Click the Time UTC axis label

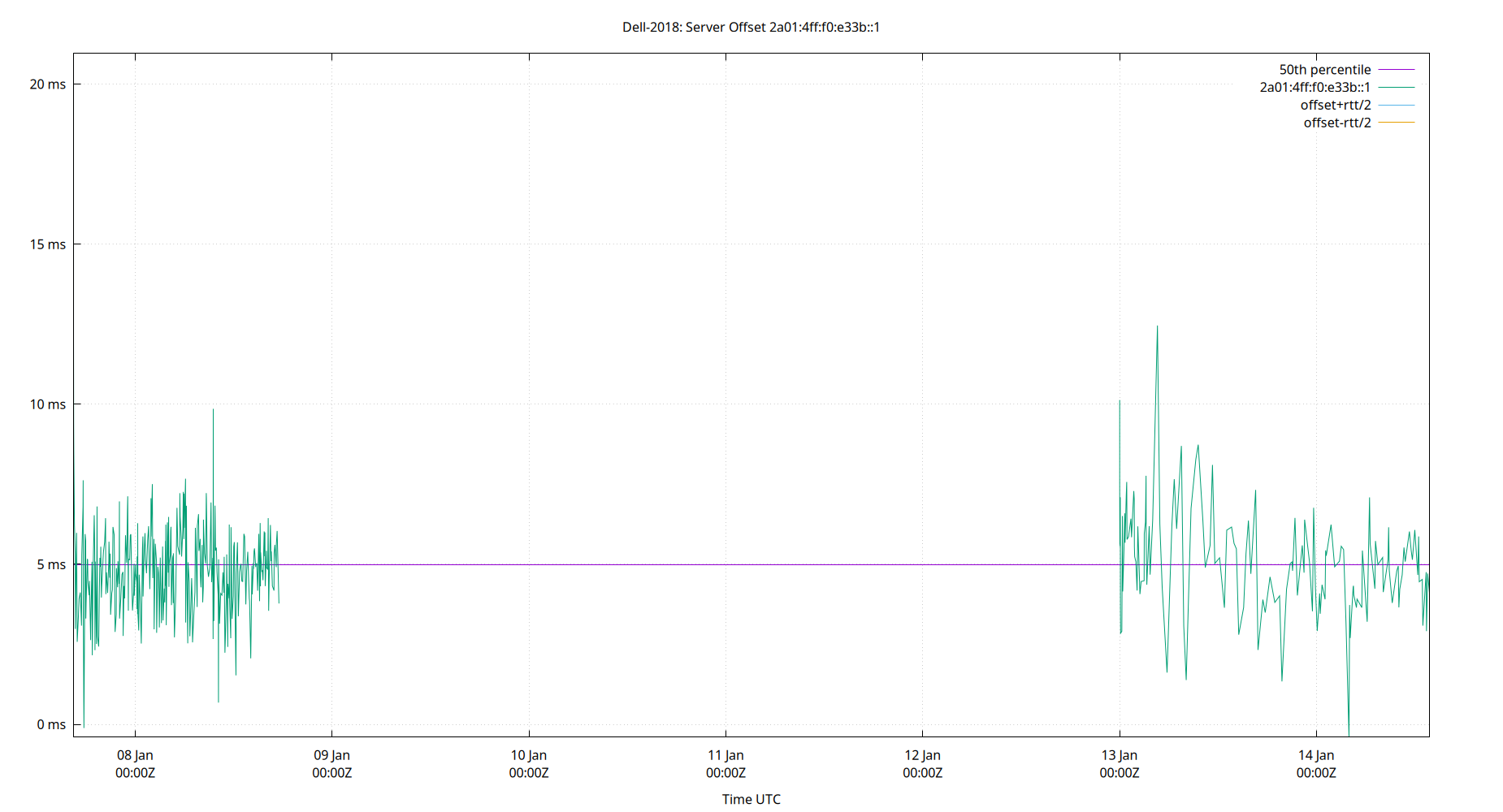pyautogui.click(x=750, y=799)
